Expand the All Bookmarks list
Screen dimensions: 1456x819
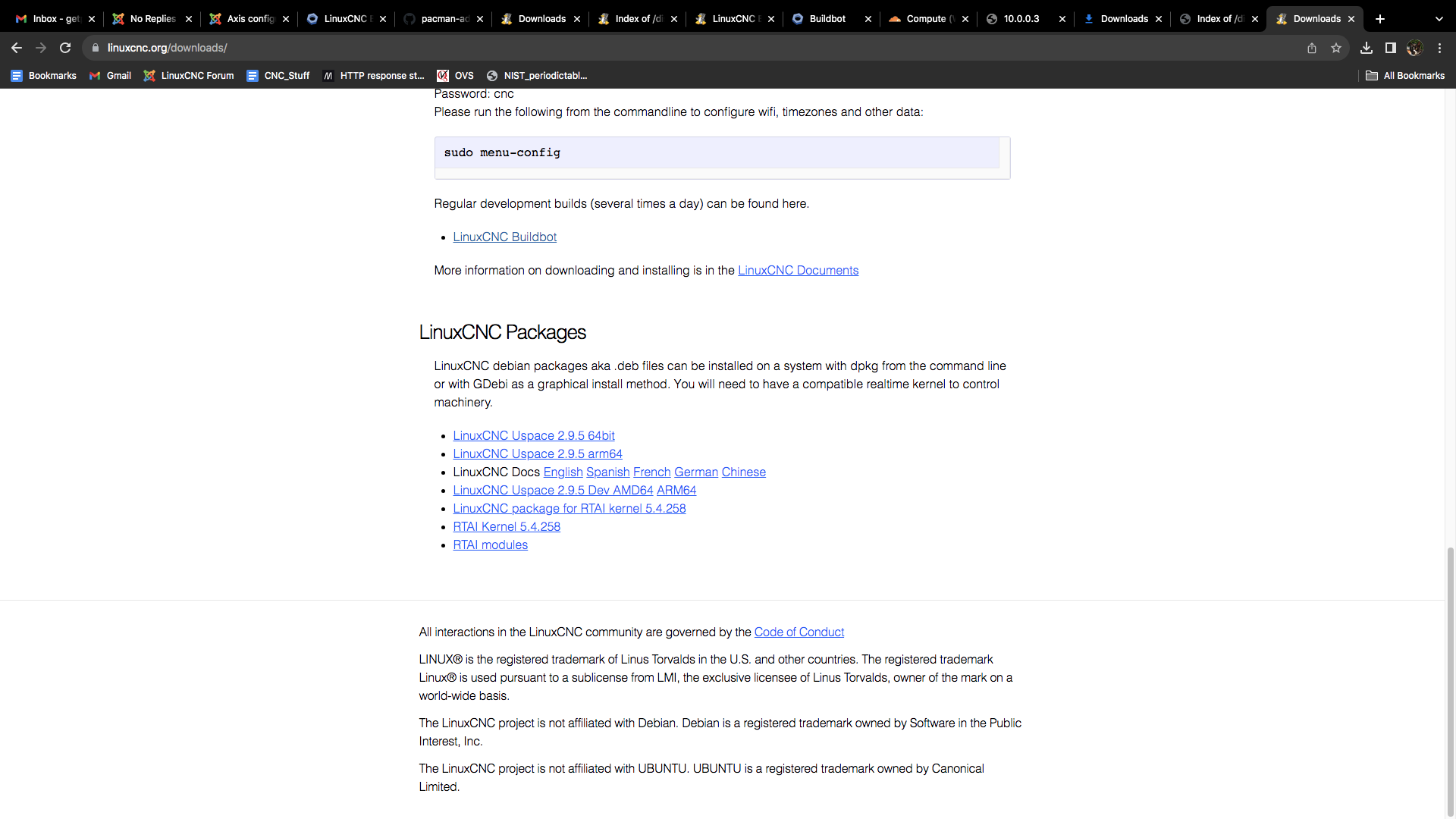1405,76
